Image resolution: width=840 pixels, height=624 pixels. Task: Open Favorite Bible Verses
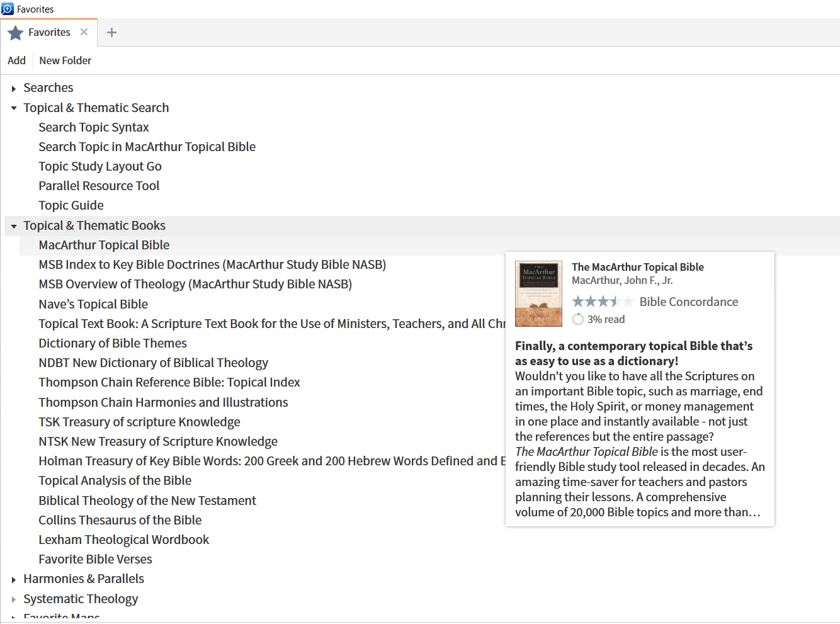[95, 560]
